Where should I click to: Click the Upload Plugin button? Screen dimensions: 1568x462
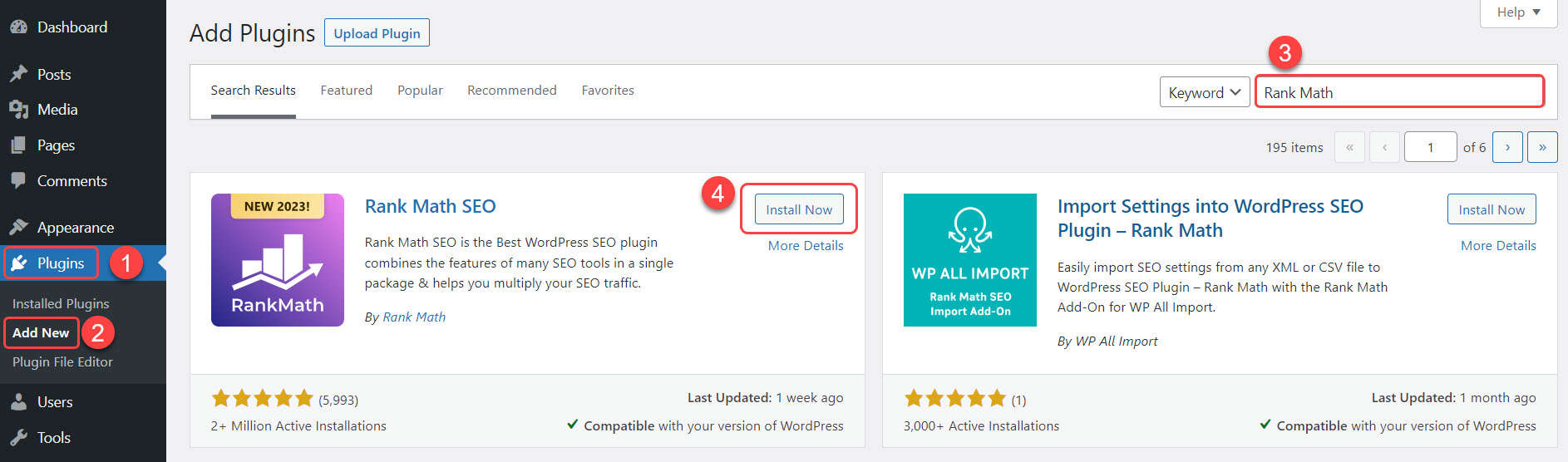[x=377, y=33]
